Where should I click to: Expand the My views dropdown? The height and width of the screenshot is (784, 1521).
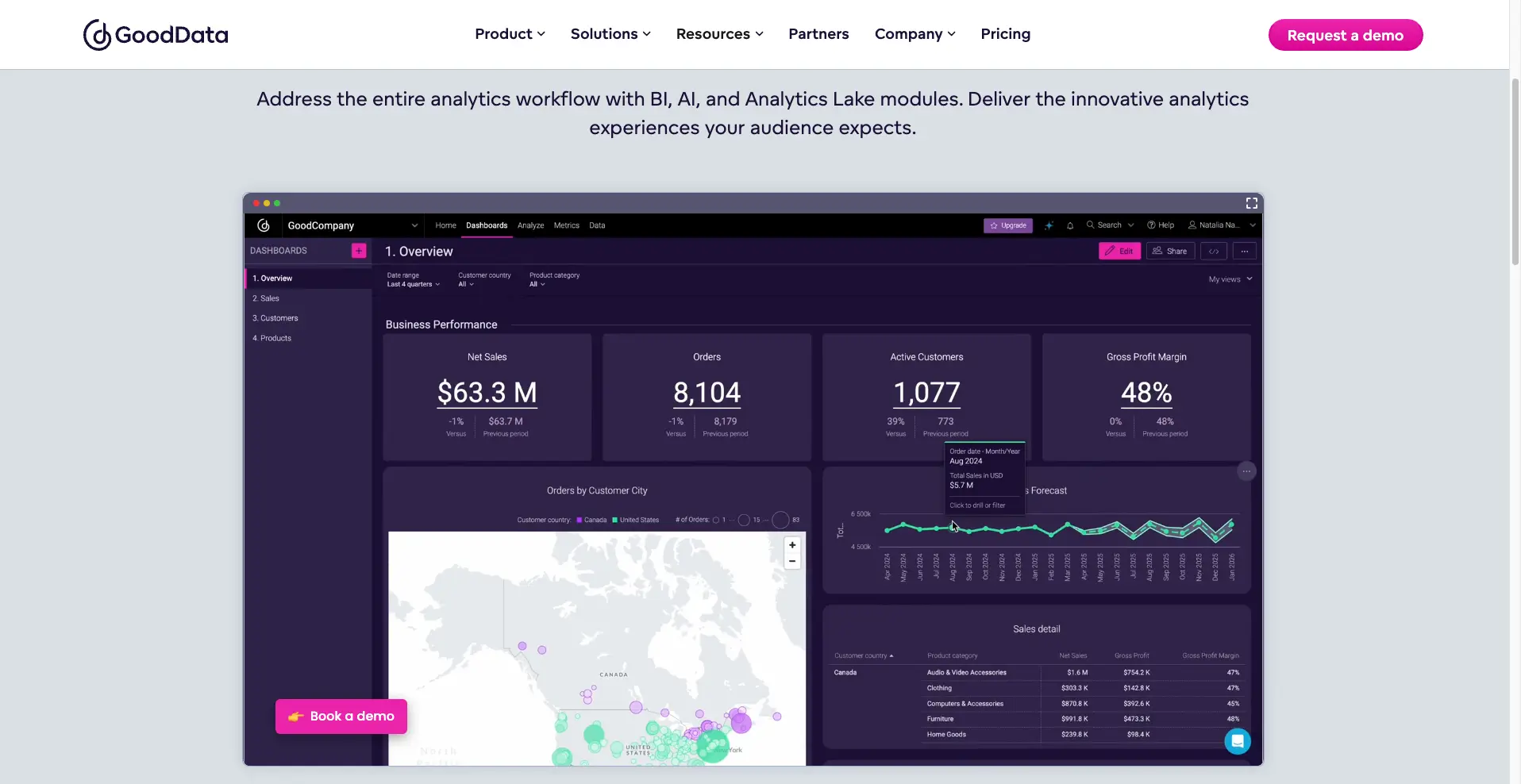point(1230,279)
